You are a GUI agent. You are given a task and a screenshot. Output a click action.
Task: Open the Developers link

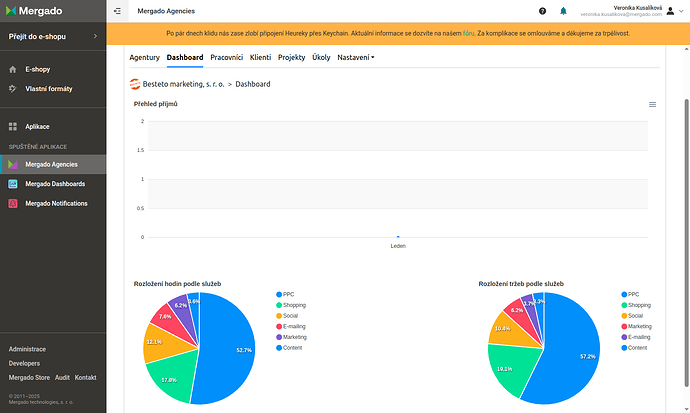click(24, 363)
